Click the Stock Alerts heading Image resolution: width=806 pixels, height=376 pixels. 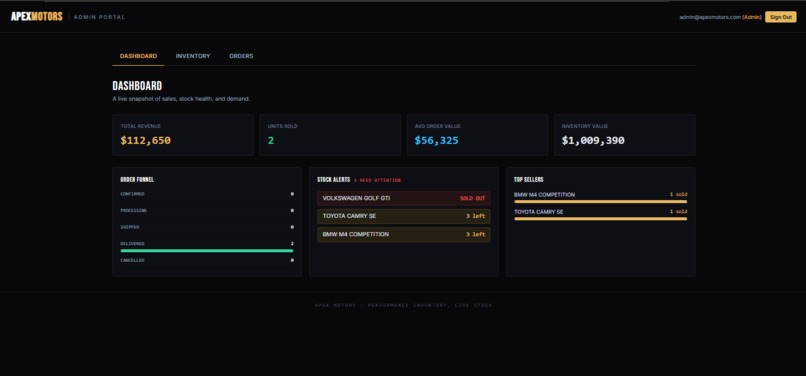point(334,180)
